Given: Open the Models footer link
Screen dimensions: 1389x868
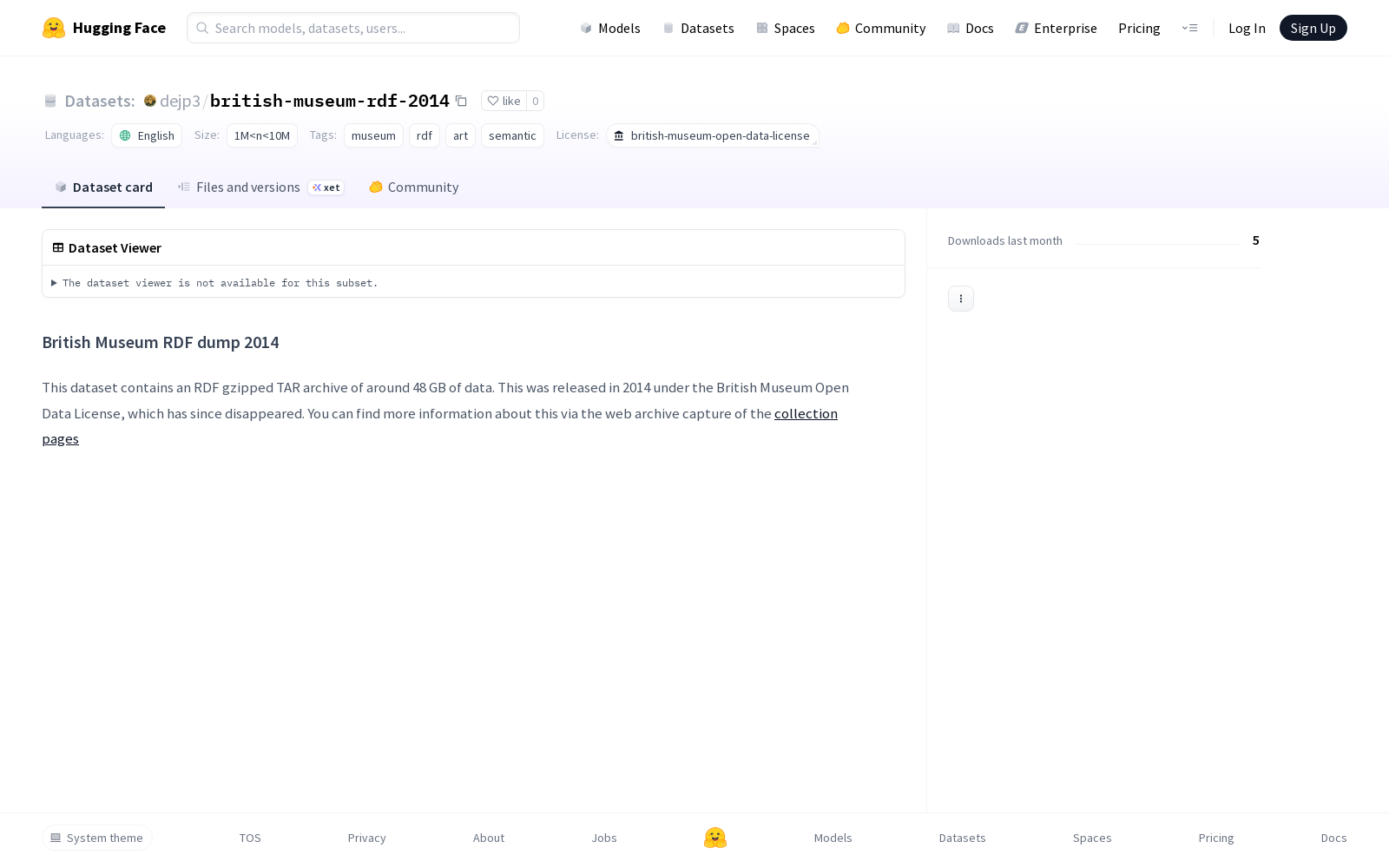Looking at the screenshot, I should point(833,838).
